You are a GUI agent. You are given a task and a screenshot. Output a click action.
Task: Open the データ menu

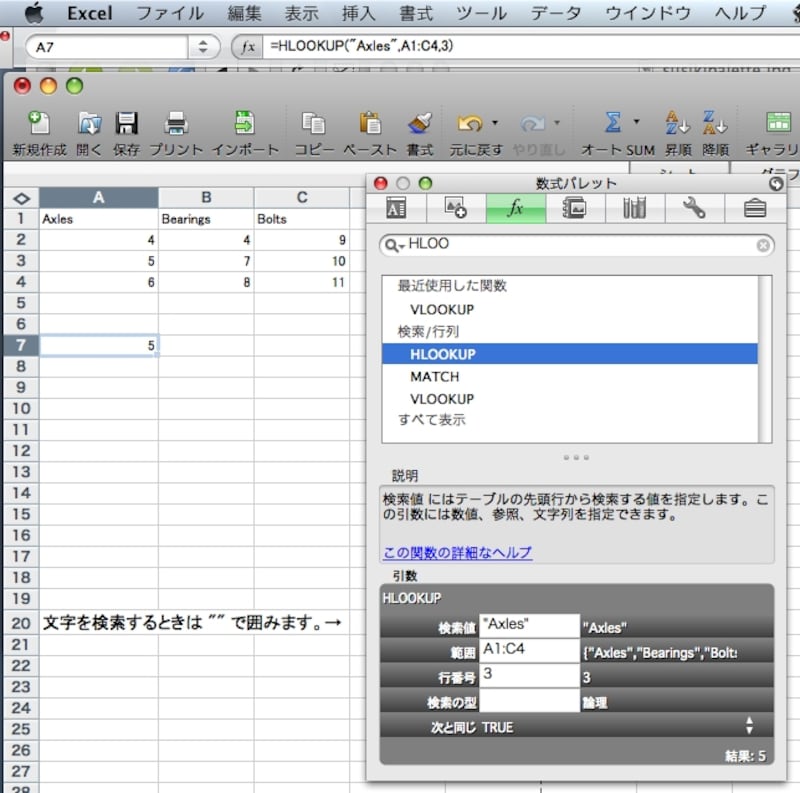point(553,13)
